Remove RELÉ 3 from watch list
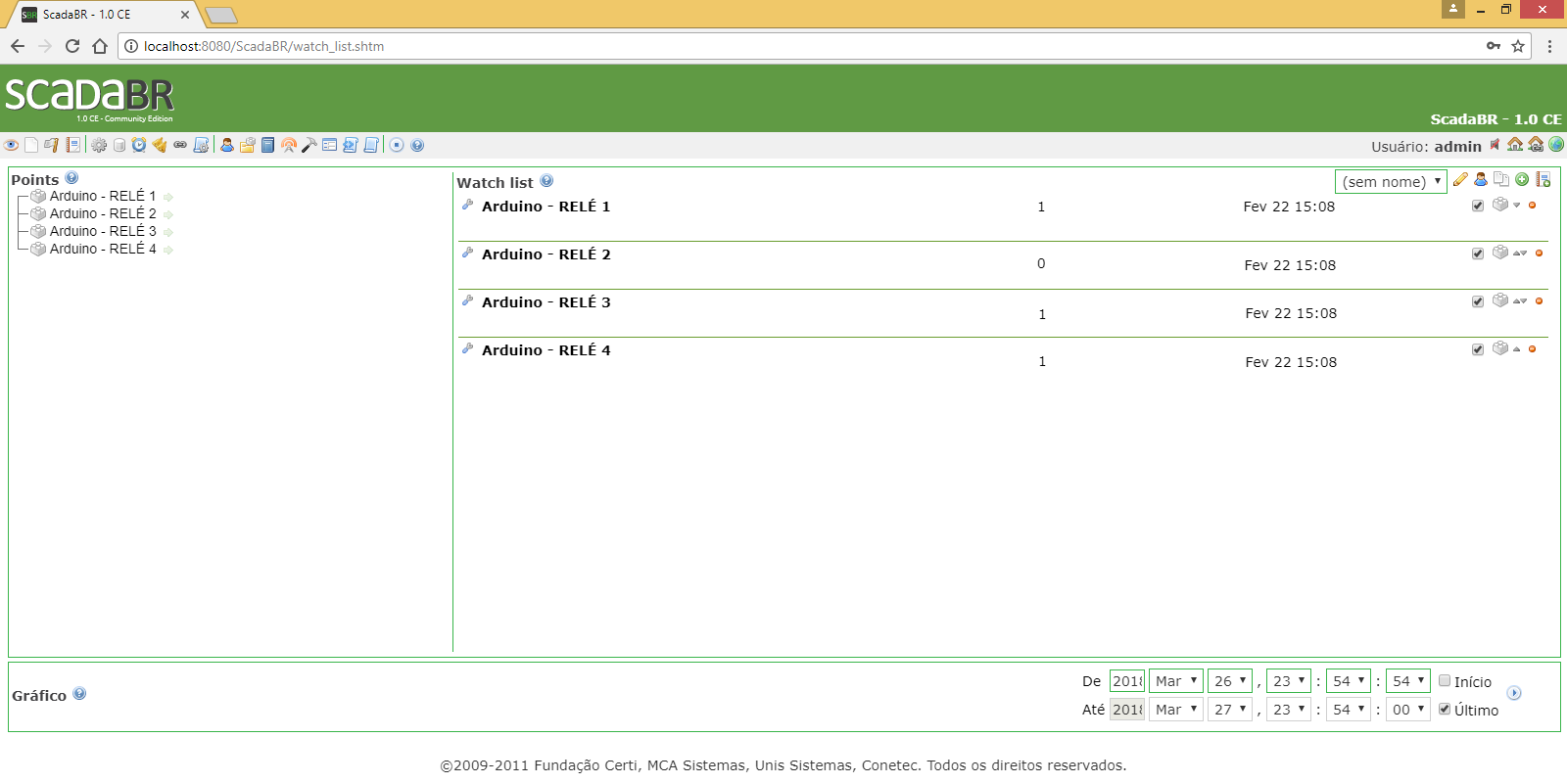Screen dimensions: 1567x784 1540,301
